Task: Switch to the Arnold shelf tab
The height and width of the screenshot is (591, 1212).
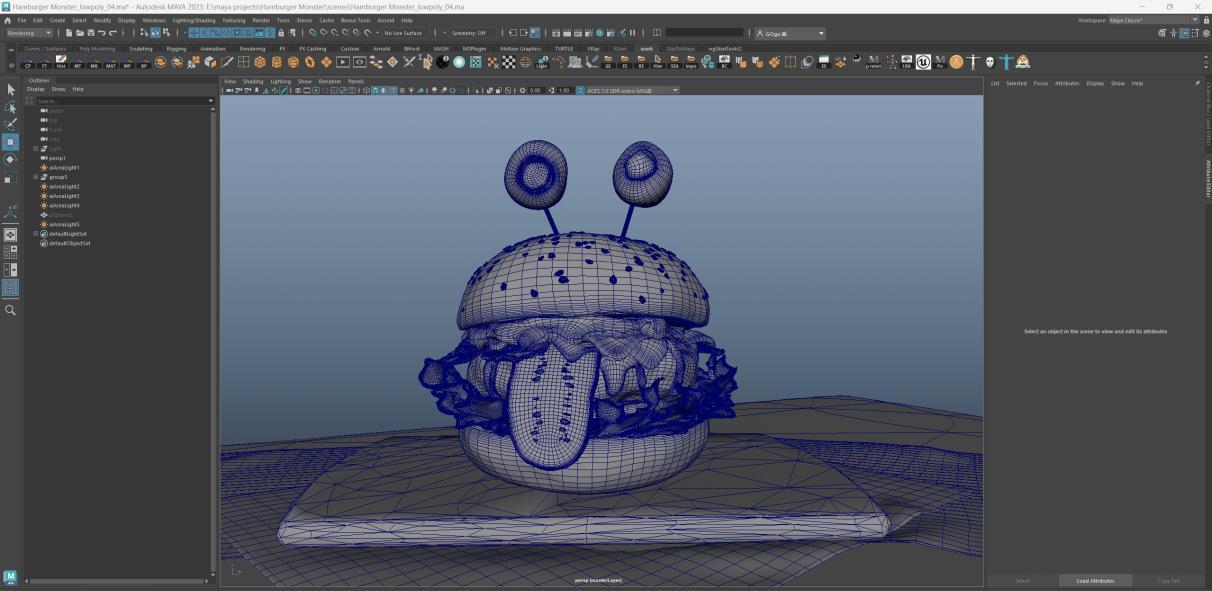Action: pyautogui.click(x=382, y=48)
